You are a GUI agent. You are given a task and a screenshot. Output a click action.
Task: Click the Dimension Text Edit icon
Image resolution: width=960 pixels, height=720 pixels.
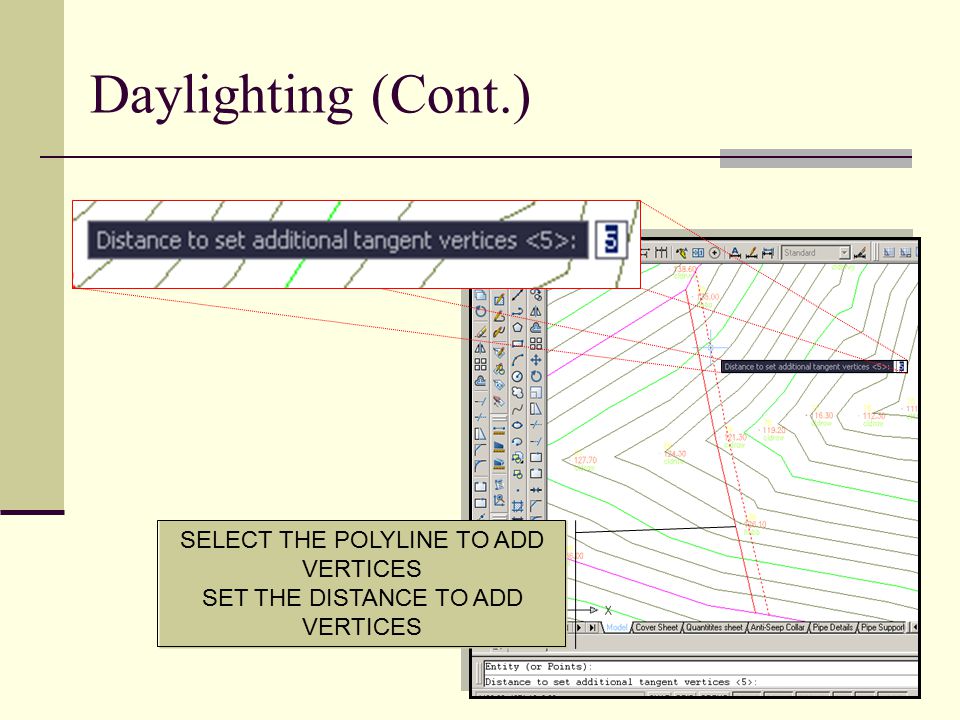coord(752,252)
